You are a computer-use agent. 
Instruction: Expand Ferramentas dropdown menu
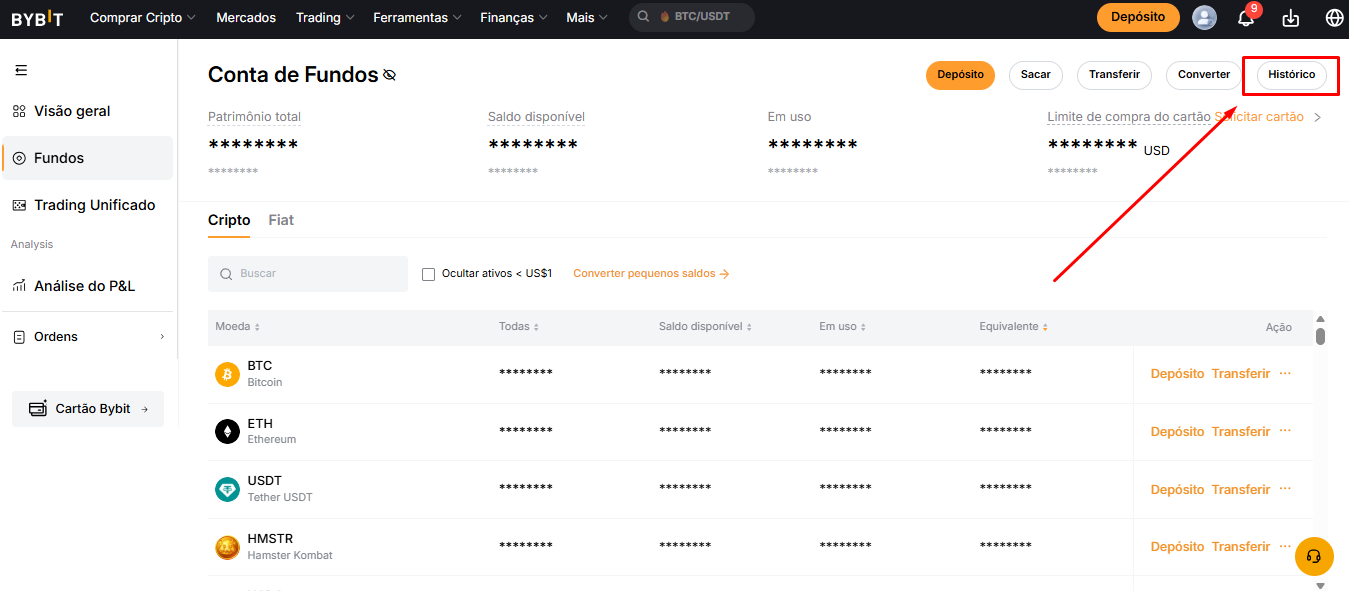pos(417,17)
